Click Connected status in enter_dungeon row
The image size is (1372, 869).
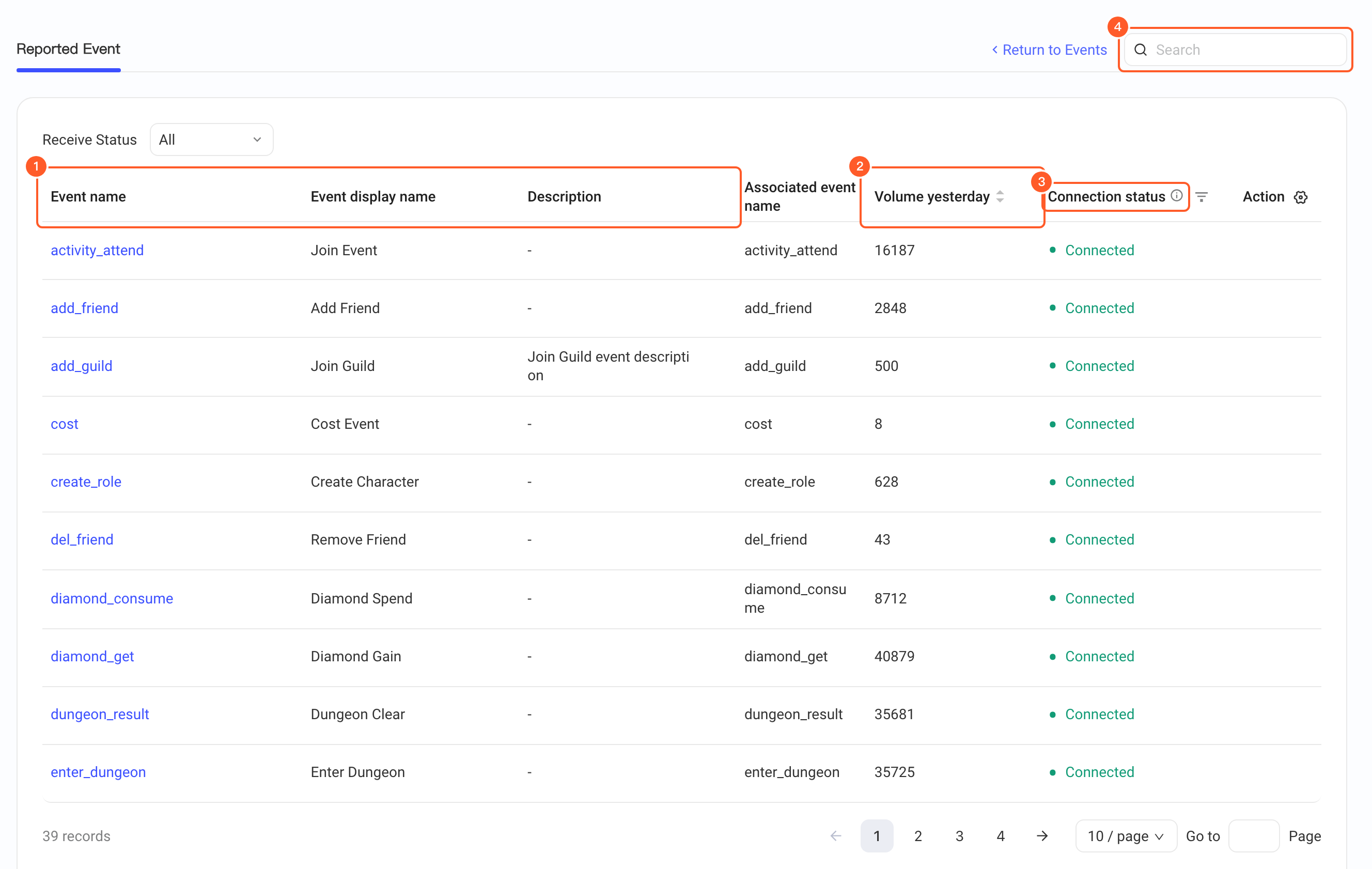1092,771
